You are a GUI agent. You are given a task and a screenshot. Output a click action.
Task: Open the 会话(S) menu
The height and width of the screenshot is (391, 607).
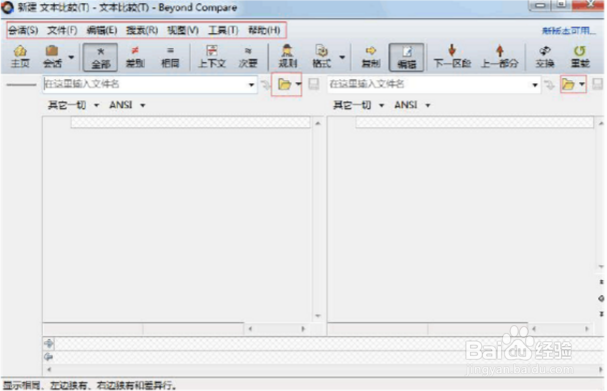coord(23,30)
